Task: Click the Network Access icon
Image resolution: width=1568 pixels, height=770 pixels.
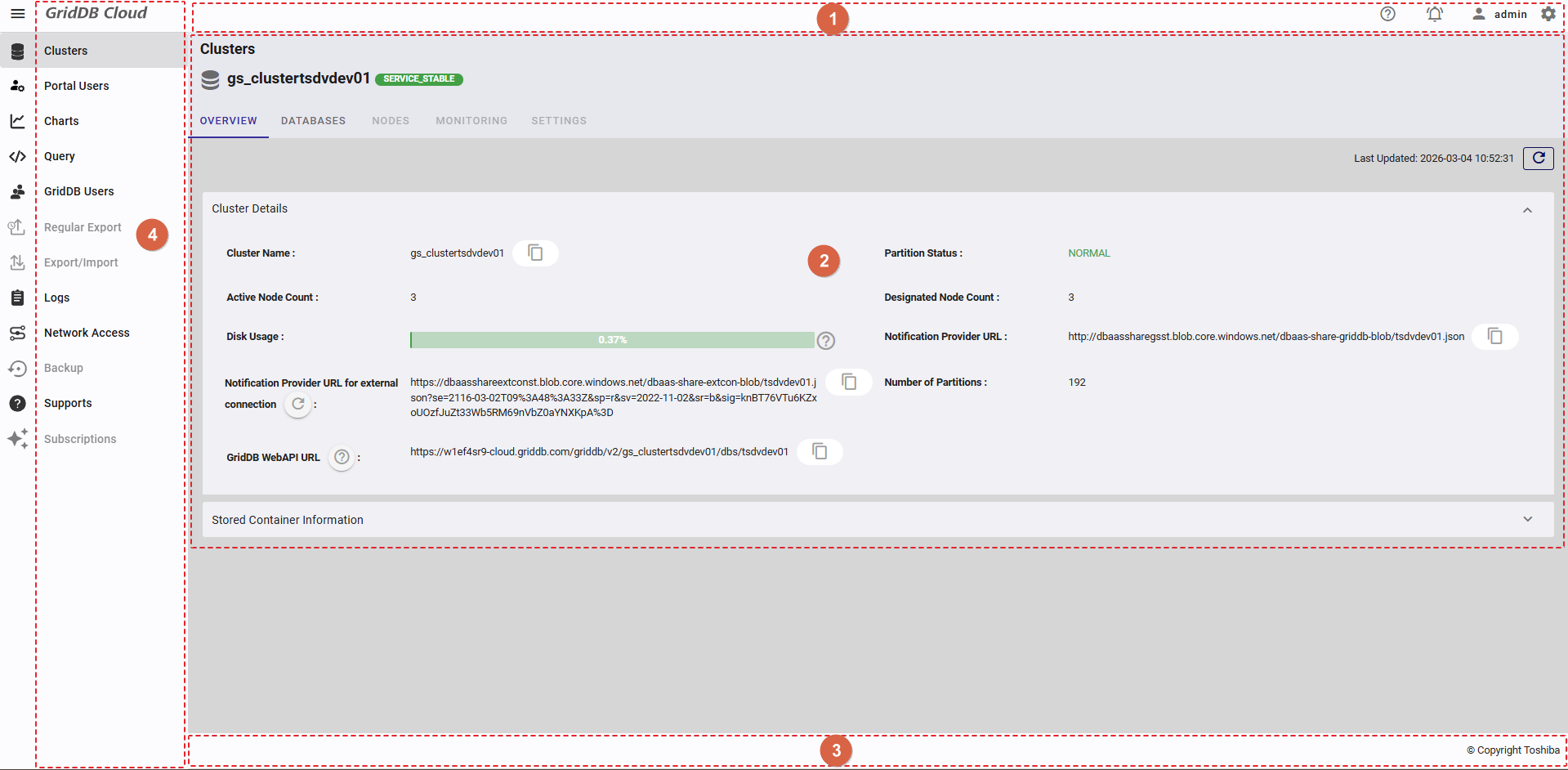Action: tap(17, 333)
